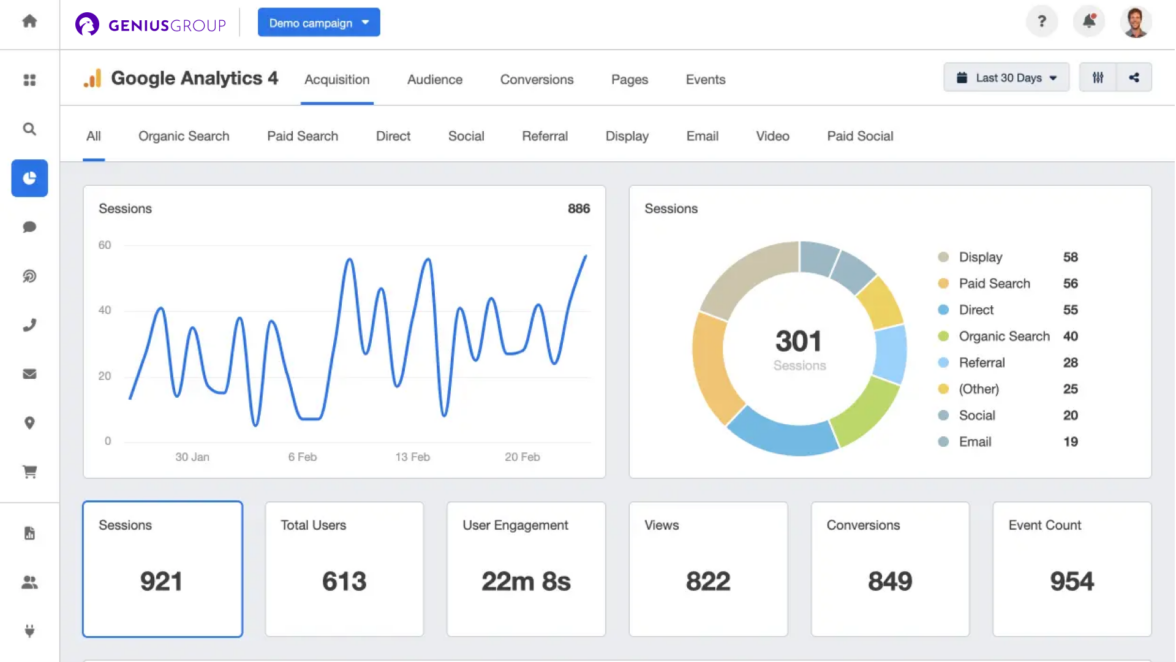1176x662 pixels.
Task: Open the filter sliders settings button
Action: point(1098,78)
